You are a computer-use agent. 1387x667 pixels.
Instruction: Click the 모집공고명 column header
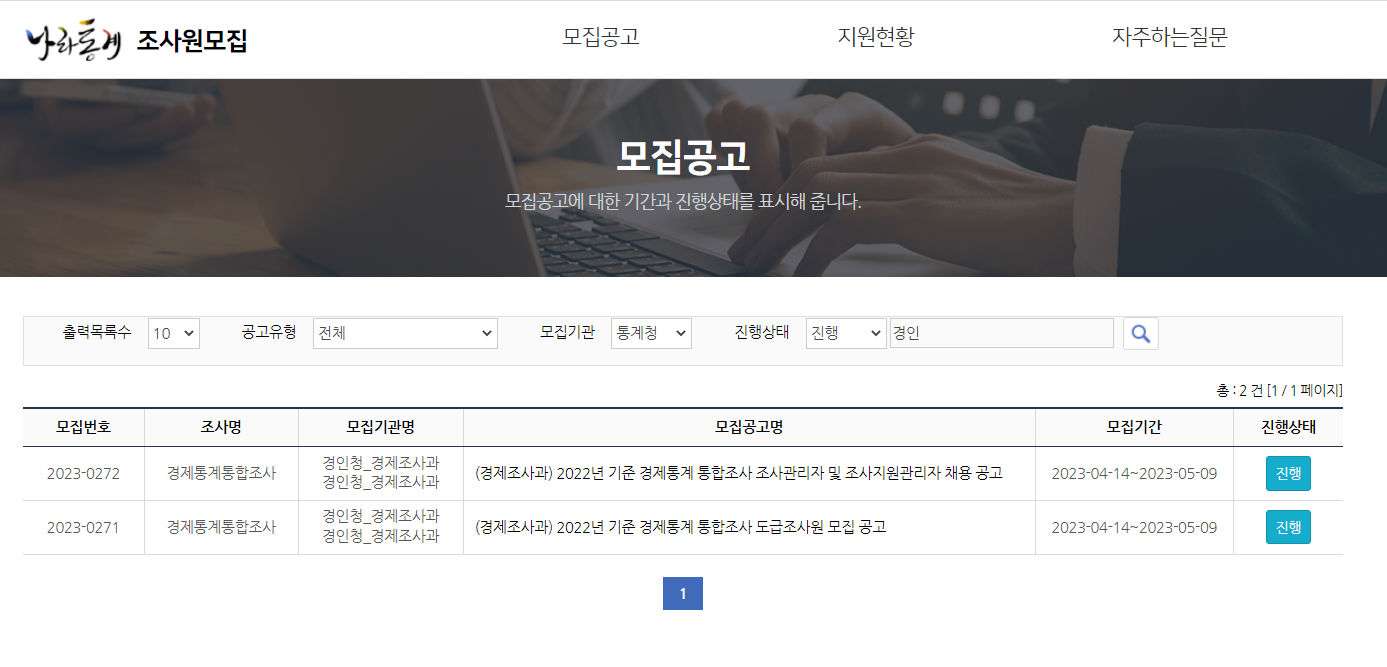749,427
